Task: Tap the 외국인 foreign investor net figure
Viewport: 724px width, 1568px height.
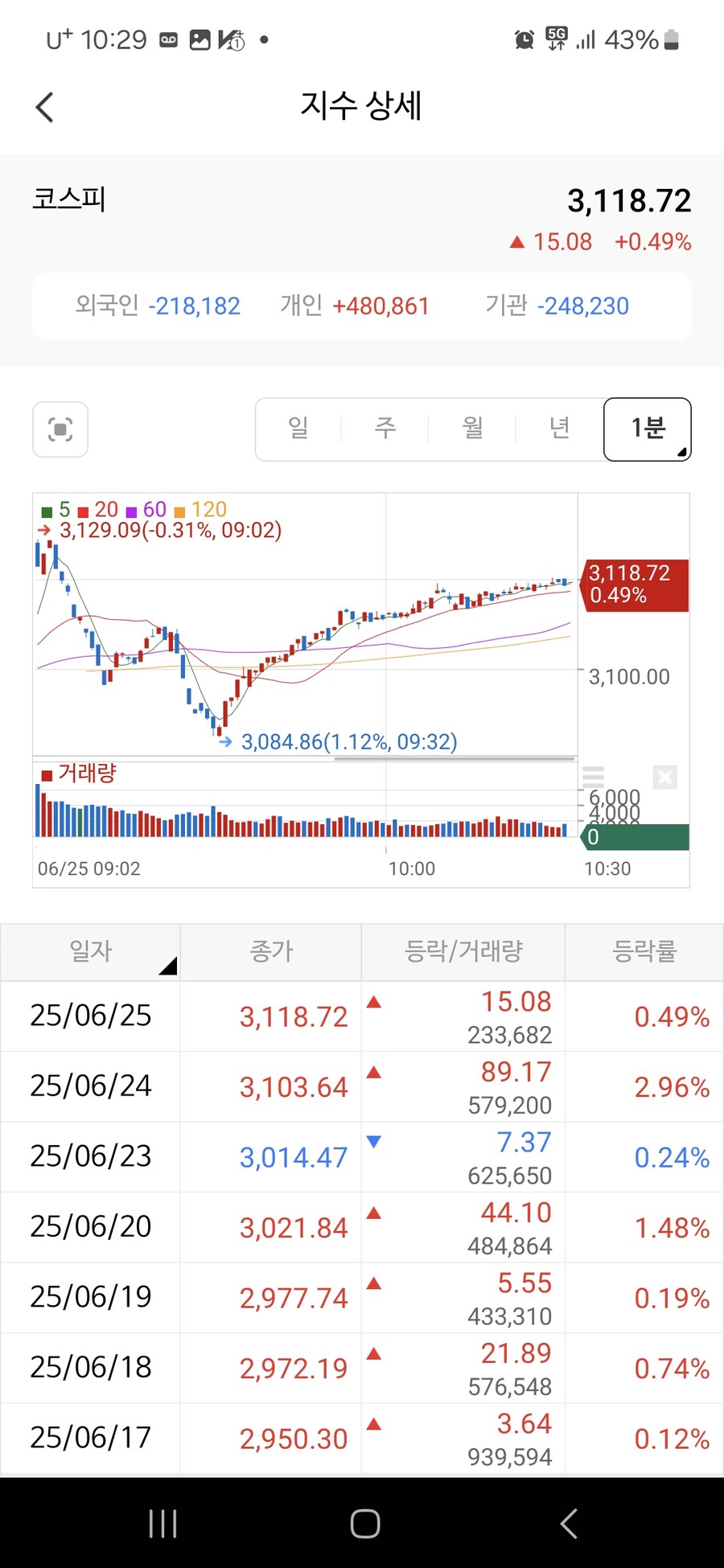Action: 158,306
